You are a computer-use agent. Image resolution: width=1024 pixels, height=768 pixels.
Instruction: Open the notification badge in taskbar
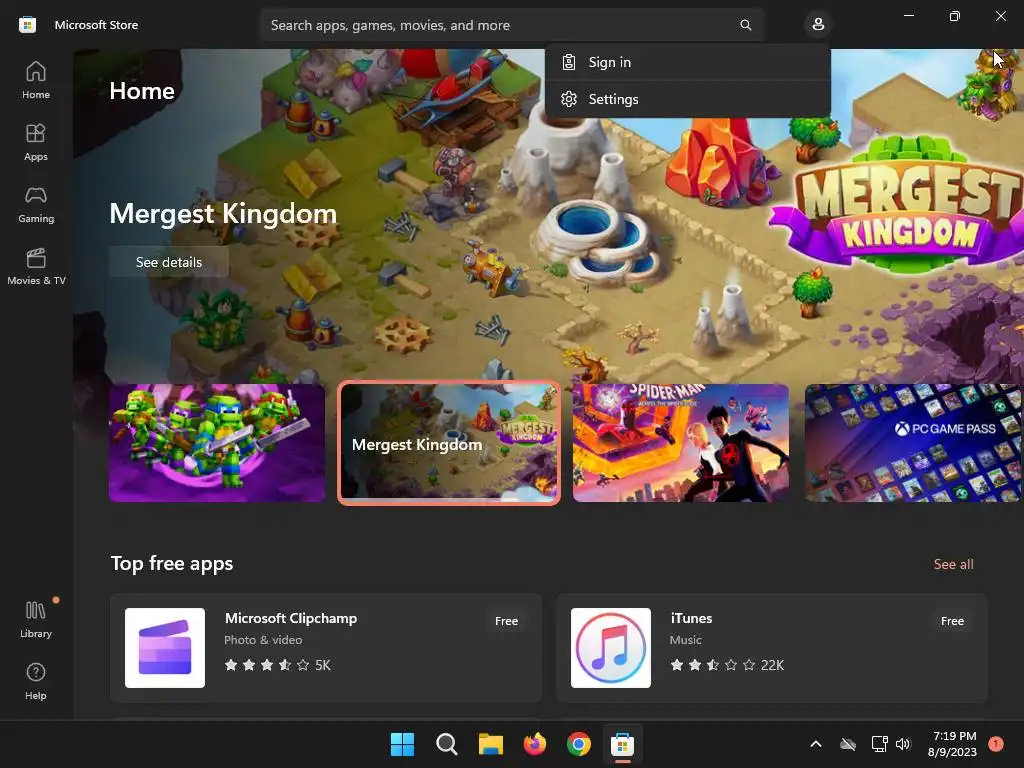tap(996, 744)
